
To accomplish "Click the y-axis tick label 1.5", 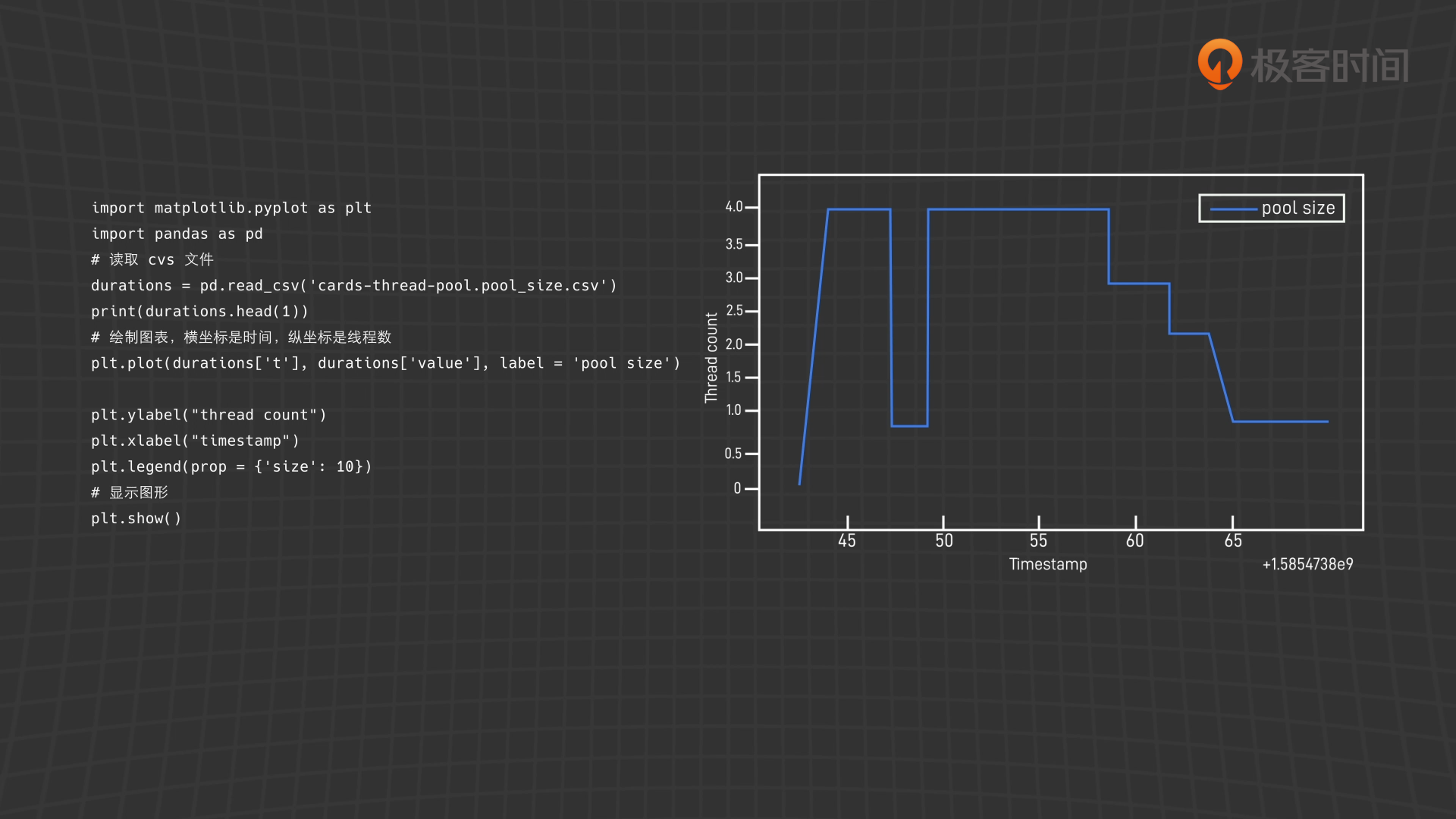I will (734, 377).
